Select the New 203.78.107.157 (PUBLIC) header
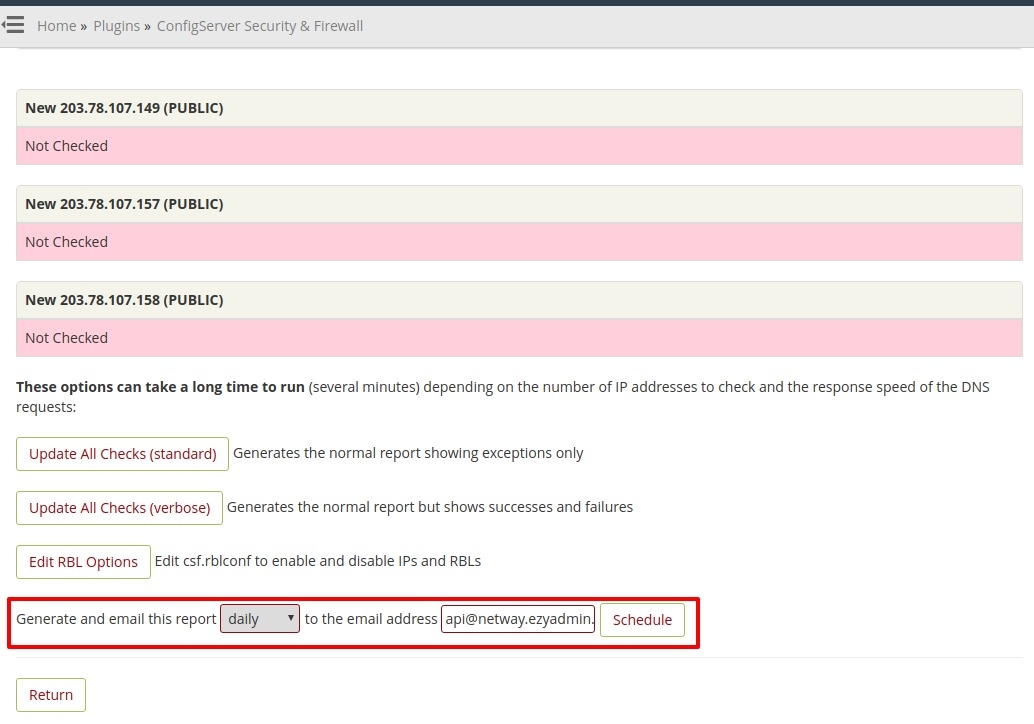 (x=124, y=204)
